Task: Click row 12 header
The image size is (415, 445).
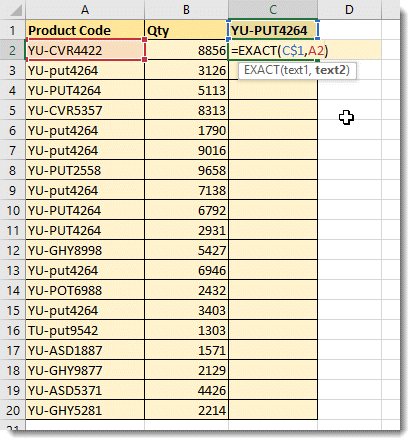Action: click(13, 250)
